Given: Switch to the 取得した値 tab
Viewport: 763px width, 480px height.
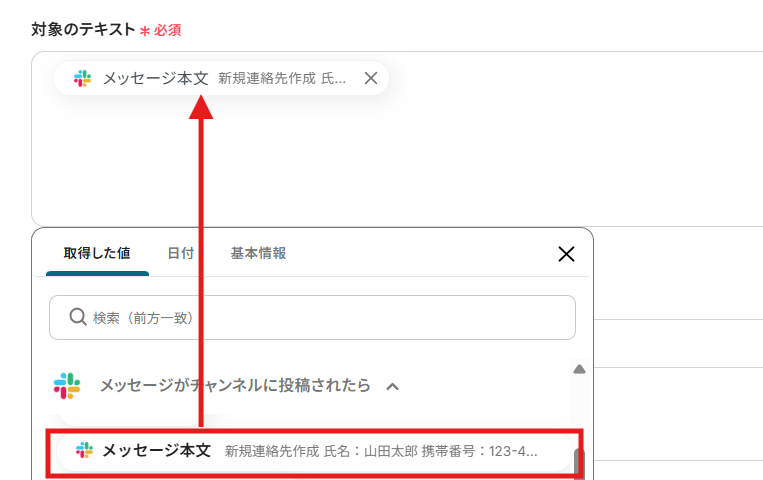Looking at the screenshot, I should 97,253.
